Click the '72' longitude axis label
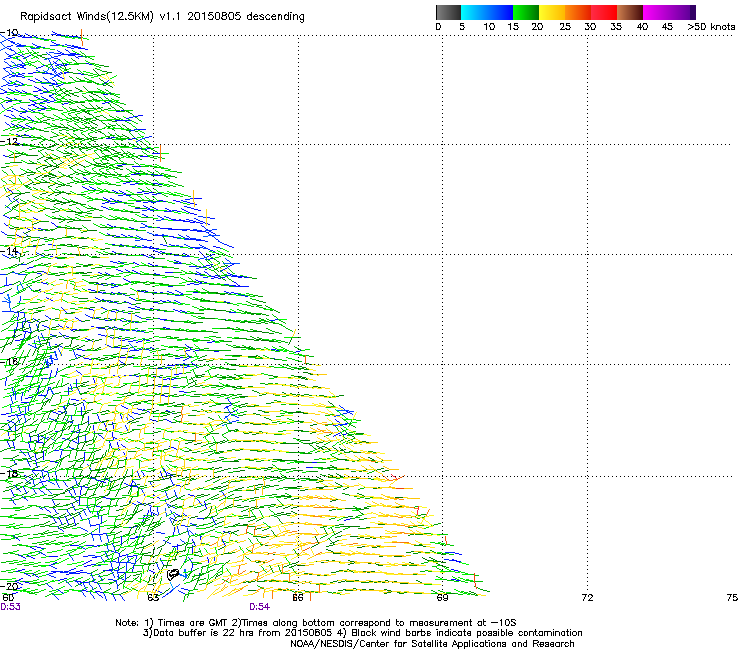 (587, 598)
